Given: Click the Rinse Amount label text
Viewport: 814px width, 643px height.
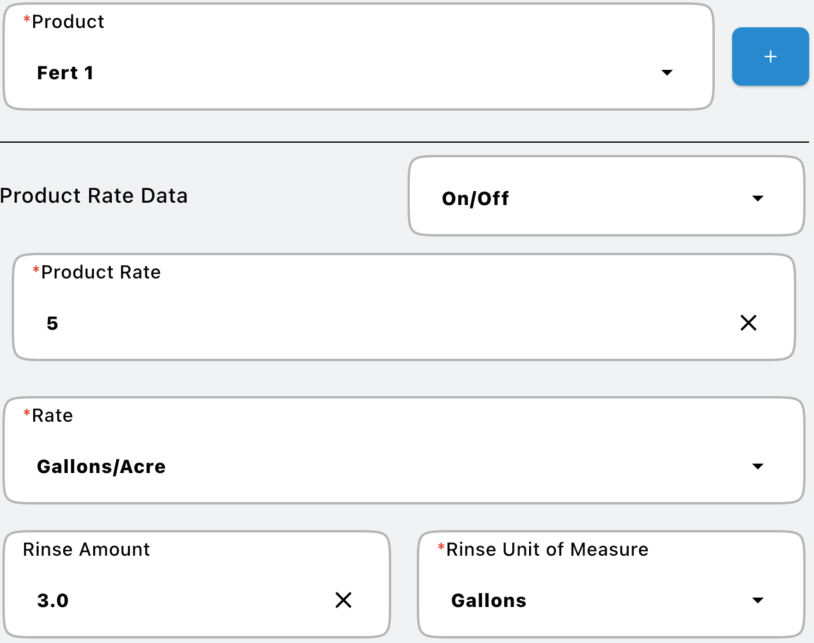Looking at the screenshot, I should click(86, 549).
